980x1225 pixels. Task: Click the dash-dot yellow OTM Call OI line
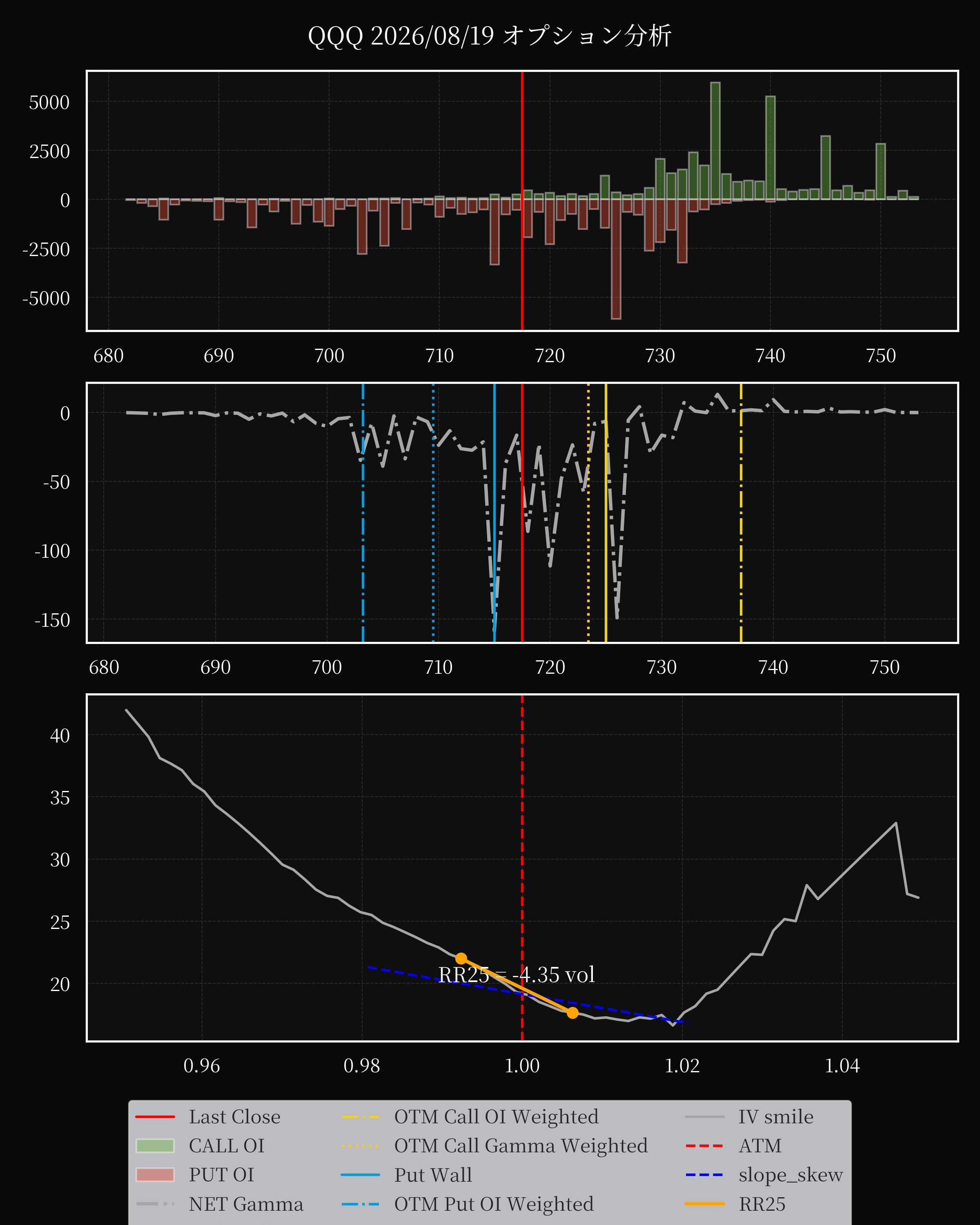point(741,513)
